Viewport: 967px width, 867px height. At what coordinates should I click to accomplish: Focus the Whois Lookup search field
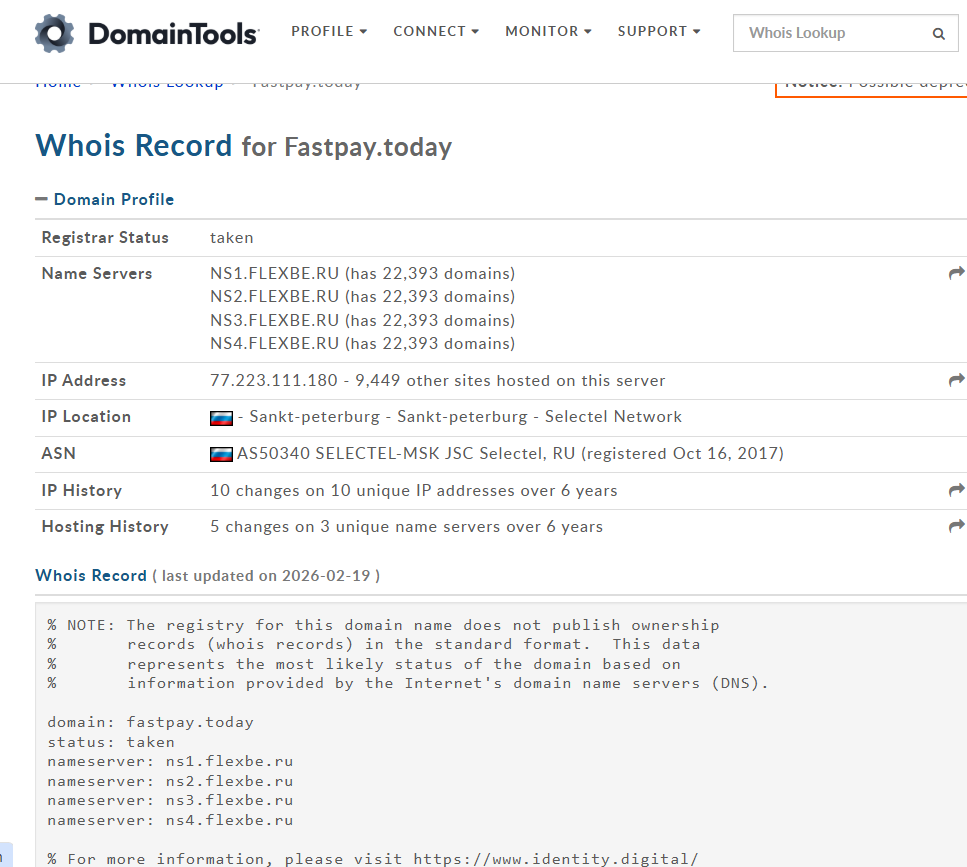click(x=830, y=33)
